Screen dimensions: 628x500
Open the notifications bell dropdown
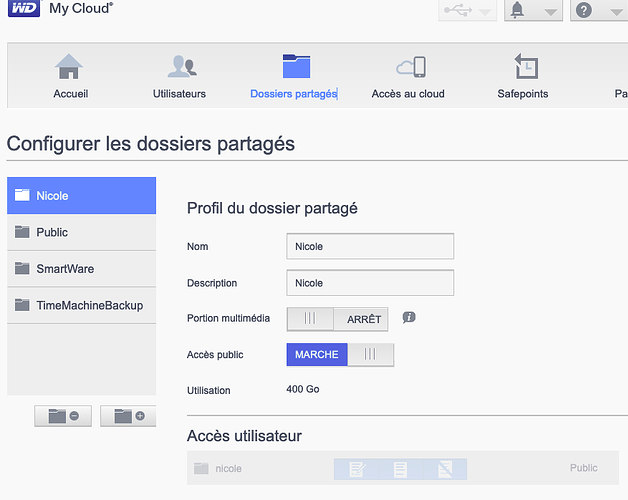533,10
